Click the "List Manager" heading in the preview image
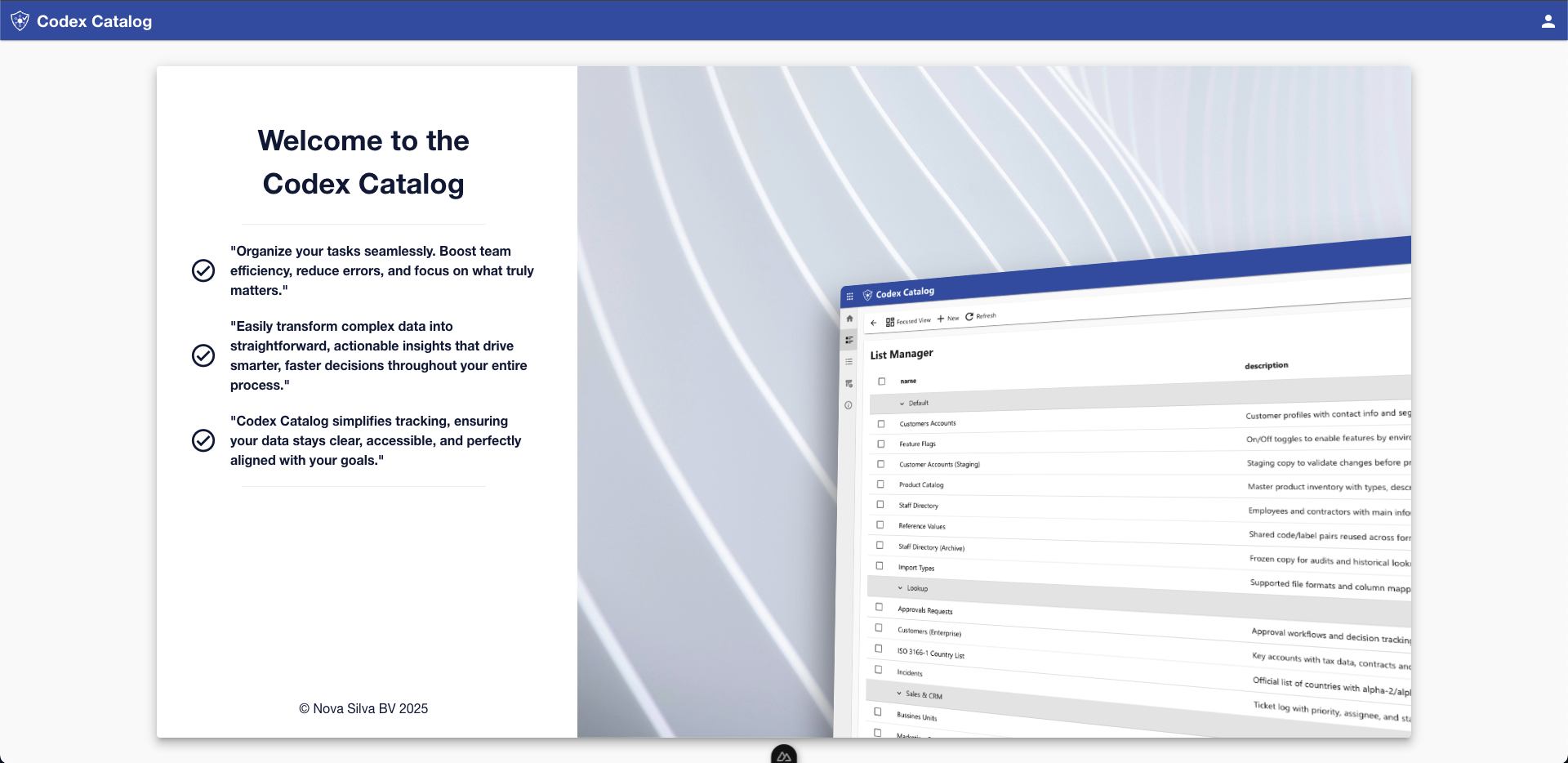Image resolution: width=1568 pixels, height=763 pixels. click(x=902, y=354)
